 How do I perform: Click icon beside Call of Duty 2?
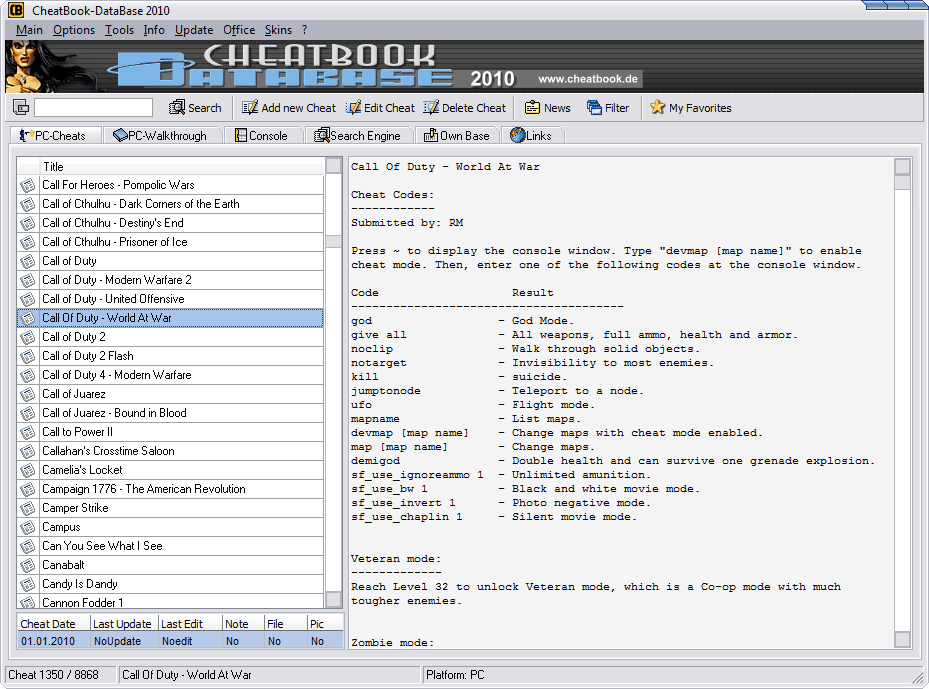pos(27,337)
